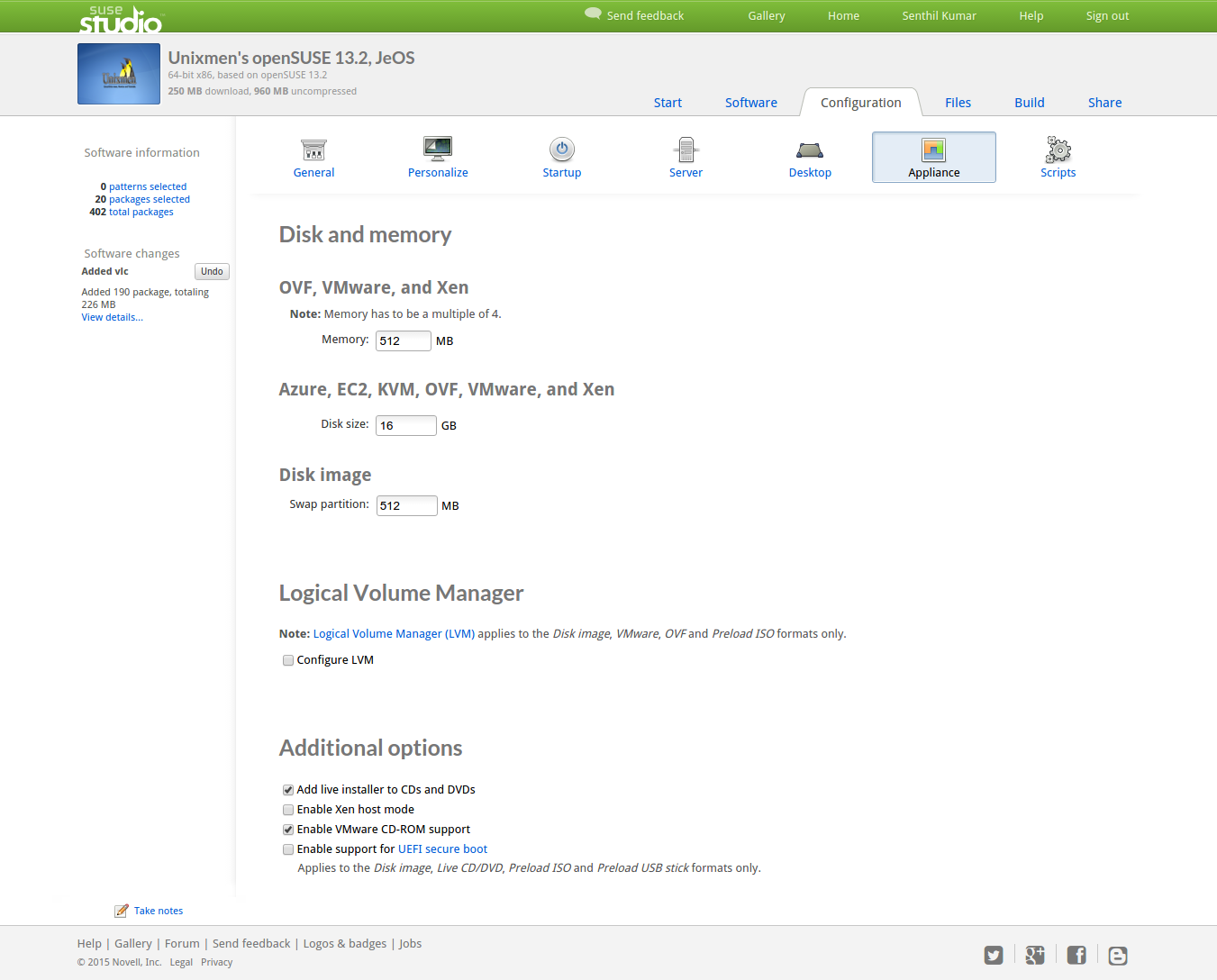This screenshot has height=980, width=1217.
Task: Open the Startup settings icon
Action: 562,150
